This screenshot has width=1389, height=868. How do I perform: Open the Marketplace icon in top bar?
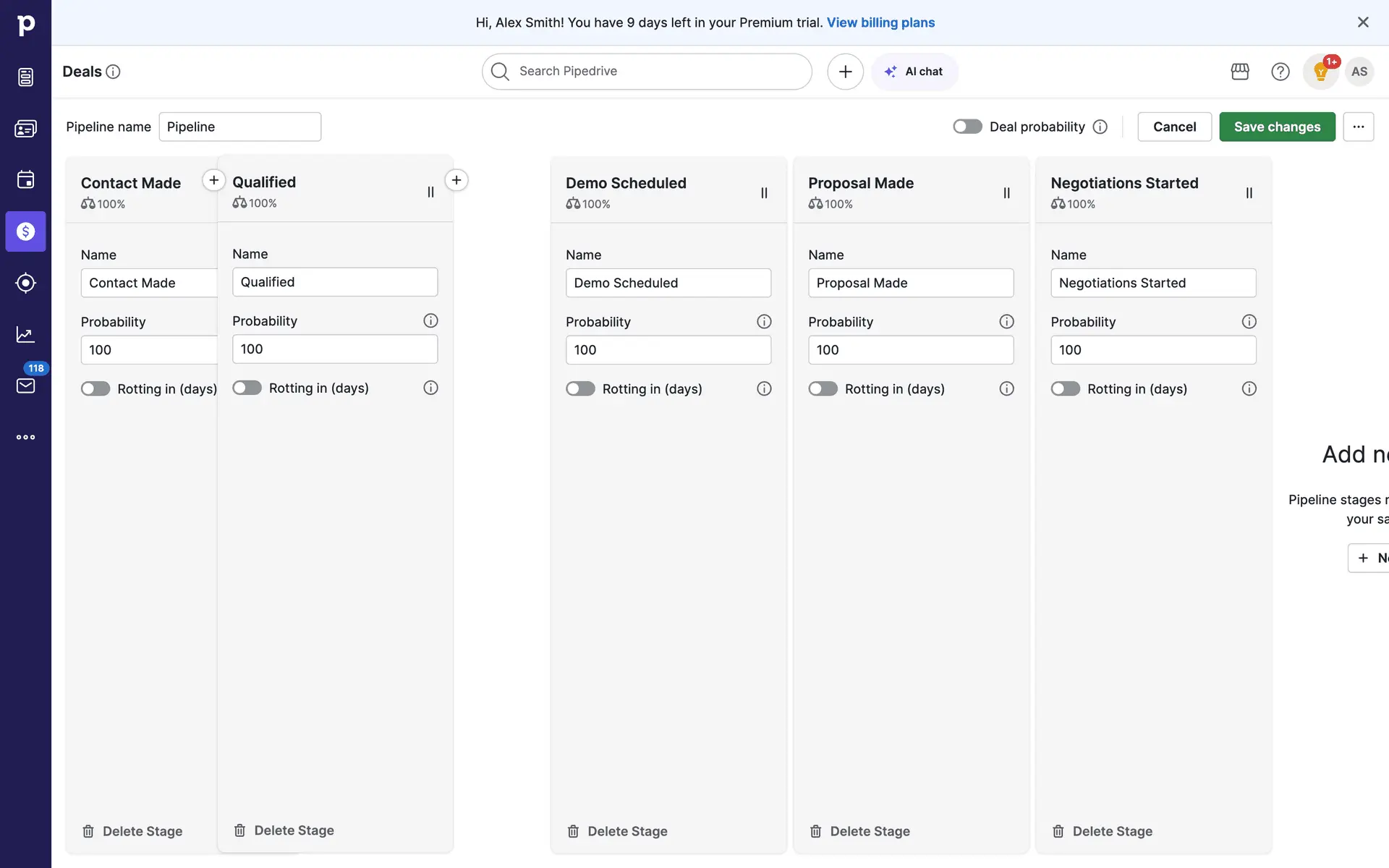tap(1240, 72)
